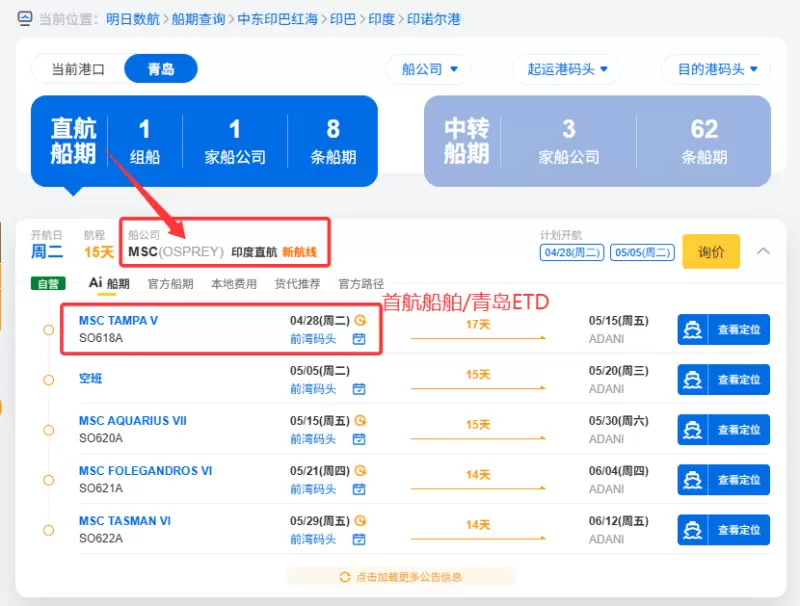Click the ship icon on MSC FOLEGANDROS VI's booking button
The height and width of the screenshot is (606, 800).
point(693,480)
